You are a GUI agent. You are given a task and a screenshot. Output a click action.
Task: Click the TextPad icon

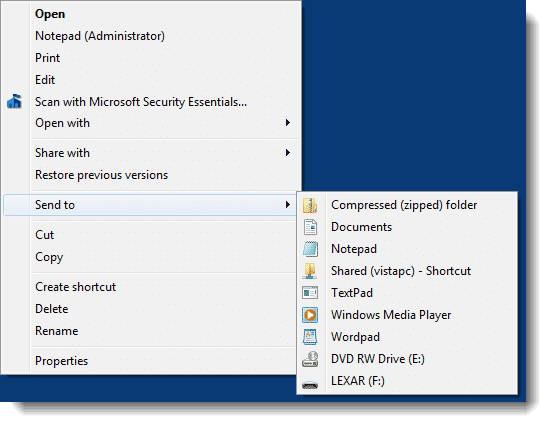[x=310, y=293]
